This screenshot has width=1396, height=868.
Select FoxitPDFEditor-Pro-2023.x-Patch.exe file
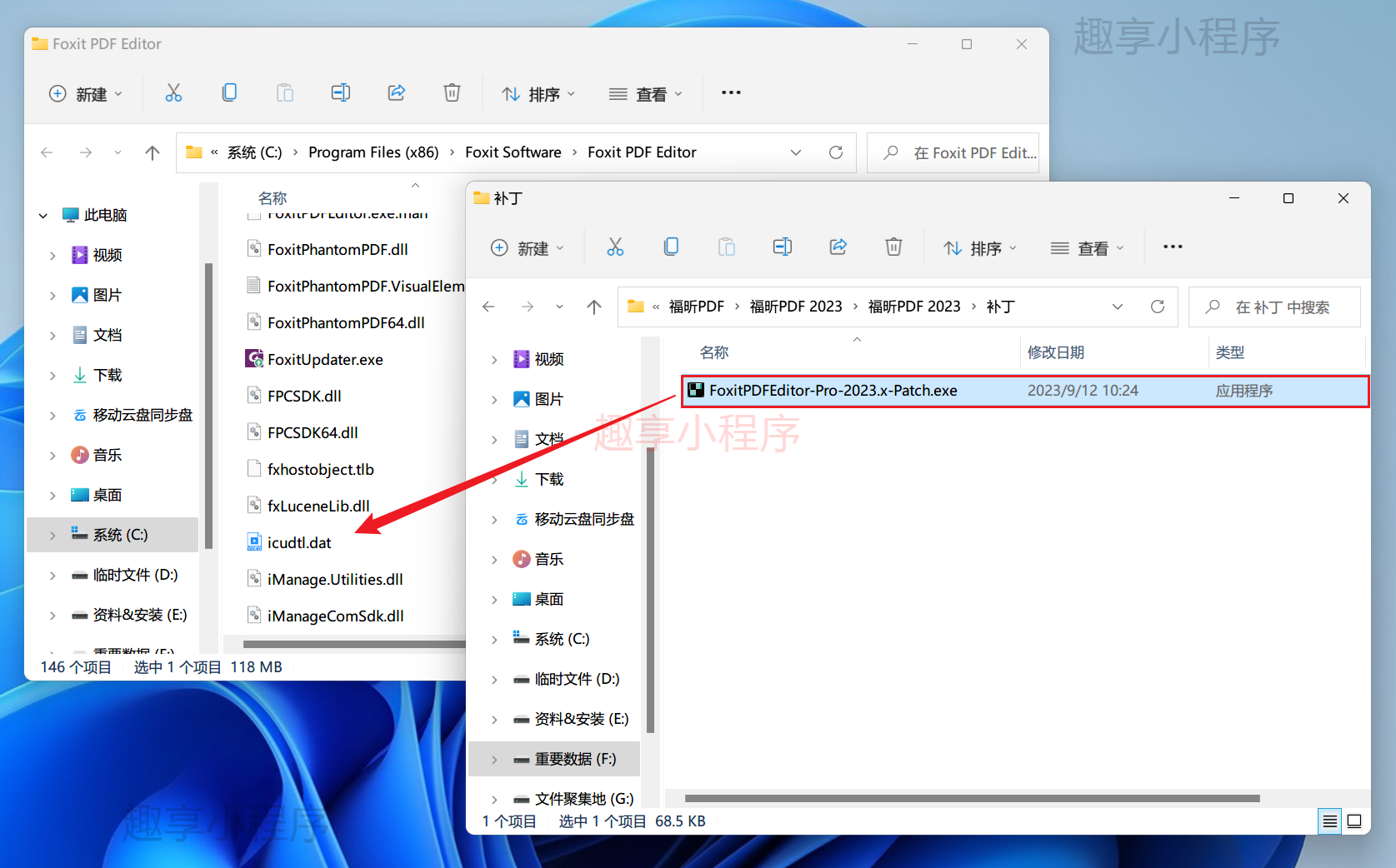point(1024,391)
